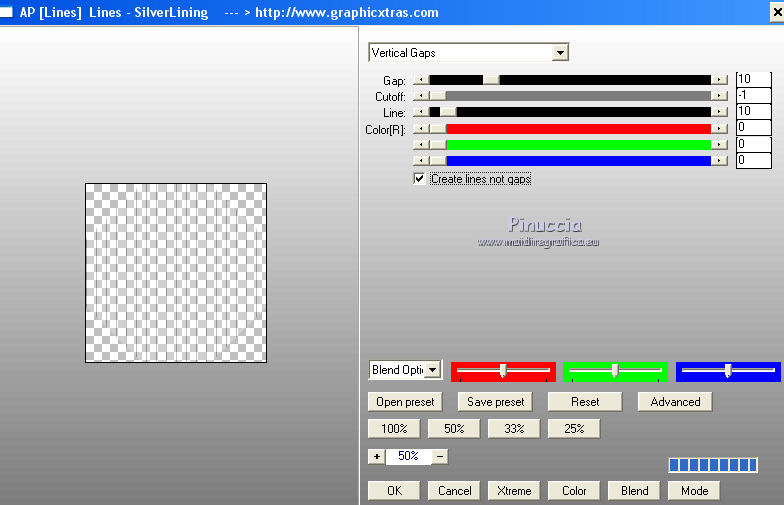Set preview zoom to 33%
The image size is (784, 505).
514,429
